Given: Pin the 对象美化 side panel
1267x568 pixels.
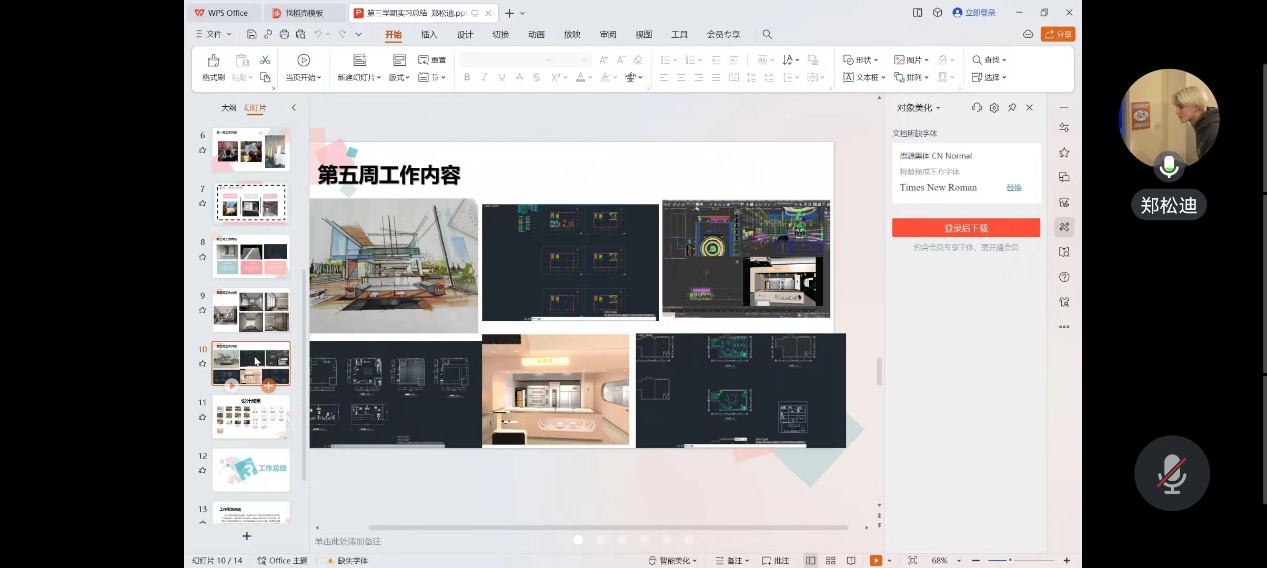Looking at the screenshot, I should tap(1012, 108).
